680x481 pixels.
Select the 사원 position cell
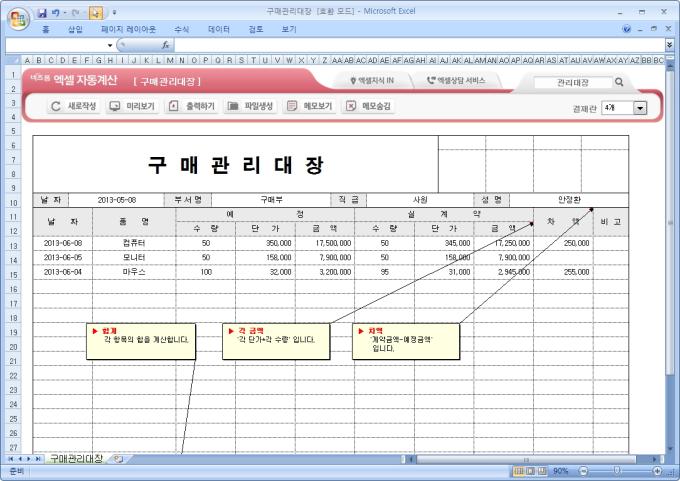(x=420, y=200)
